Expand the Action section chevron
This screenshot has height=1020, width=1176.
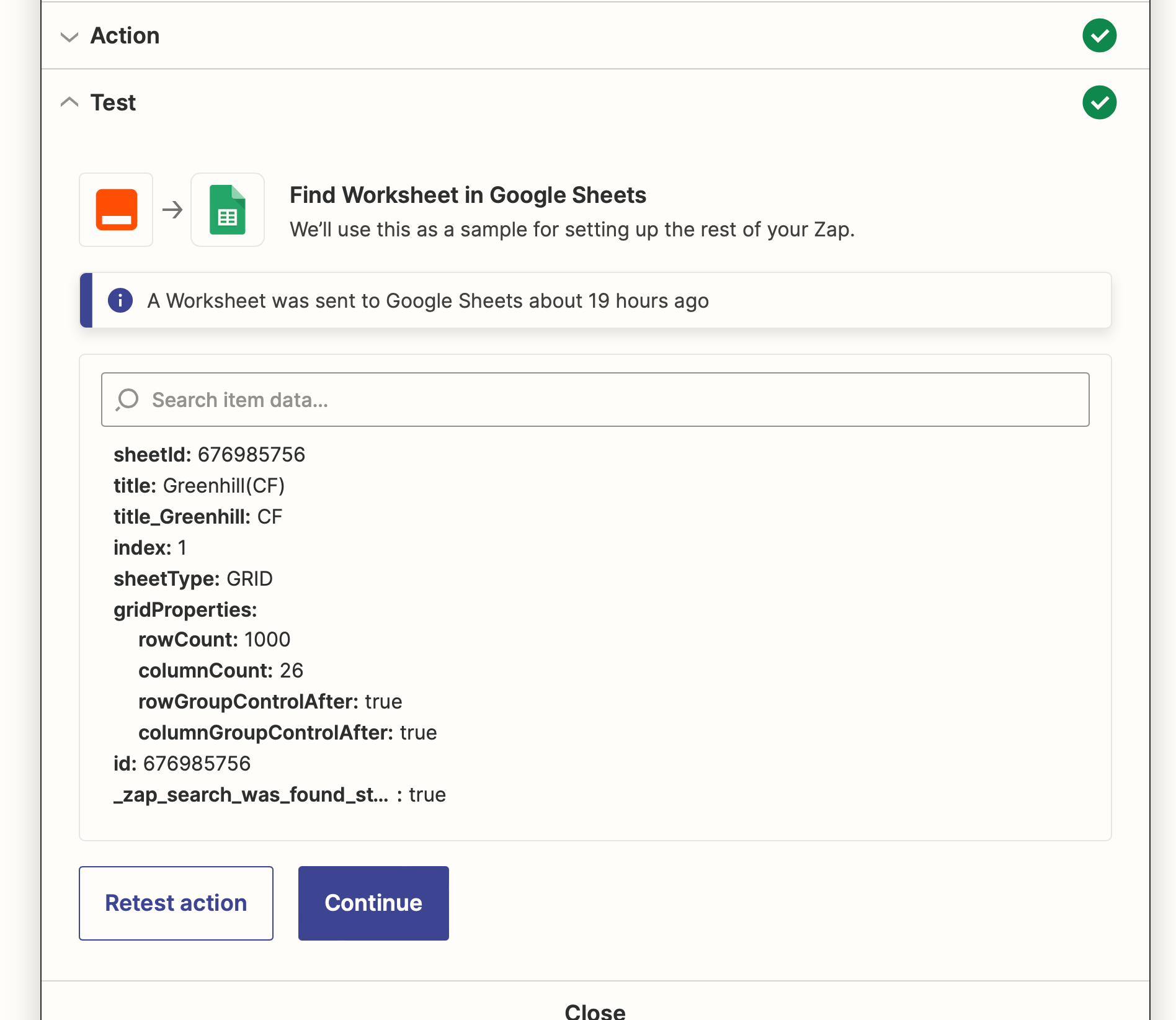pos(69,37)
